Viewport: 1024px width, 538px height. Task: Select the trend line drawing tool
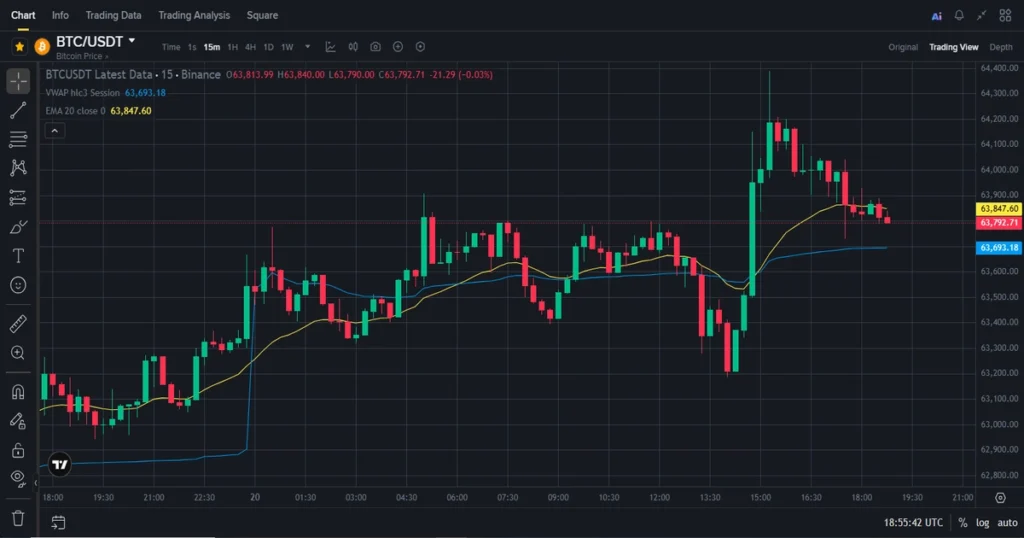(18, 110)
